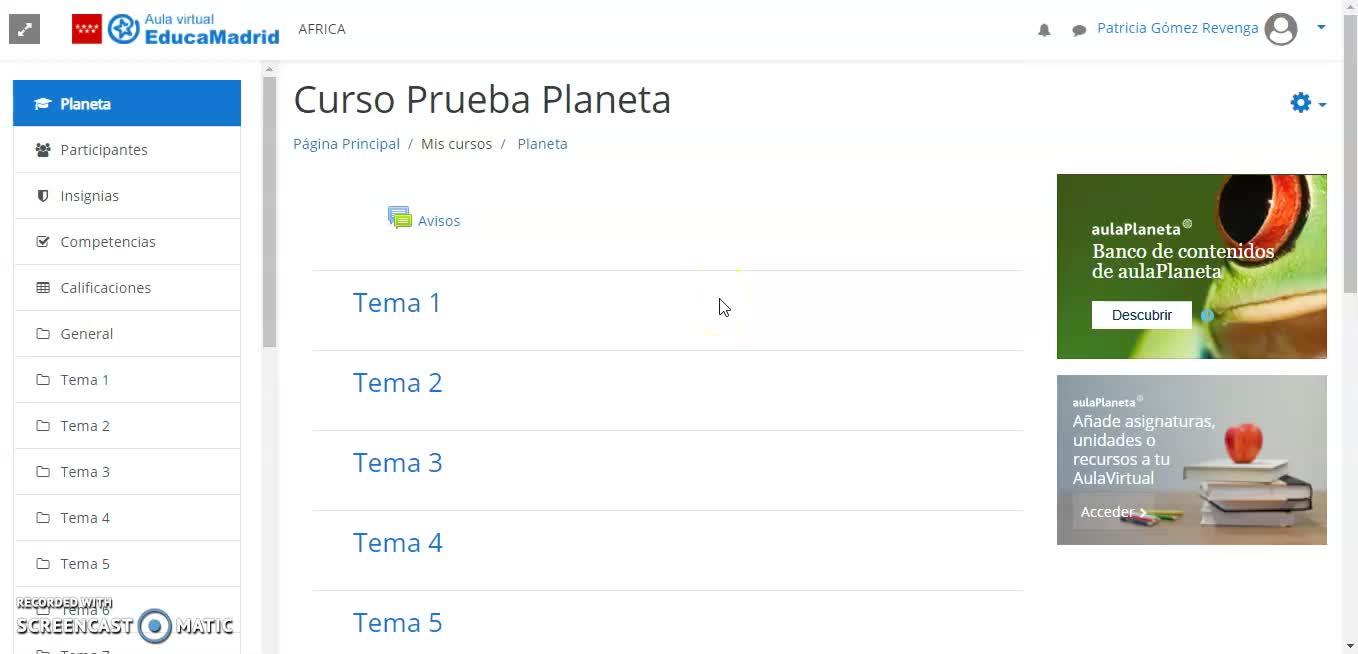Click the Avisos forum icon
This screenshot has height=654, width=1358.
click(400, 219)
